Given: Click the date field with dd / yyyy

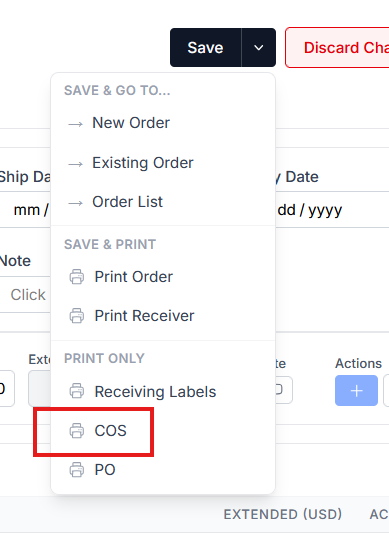Looking at the screenshot, I should 332,210.
